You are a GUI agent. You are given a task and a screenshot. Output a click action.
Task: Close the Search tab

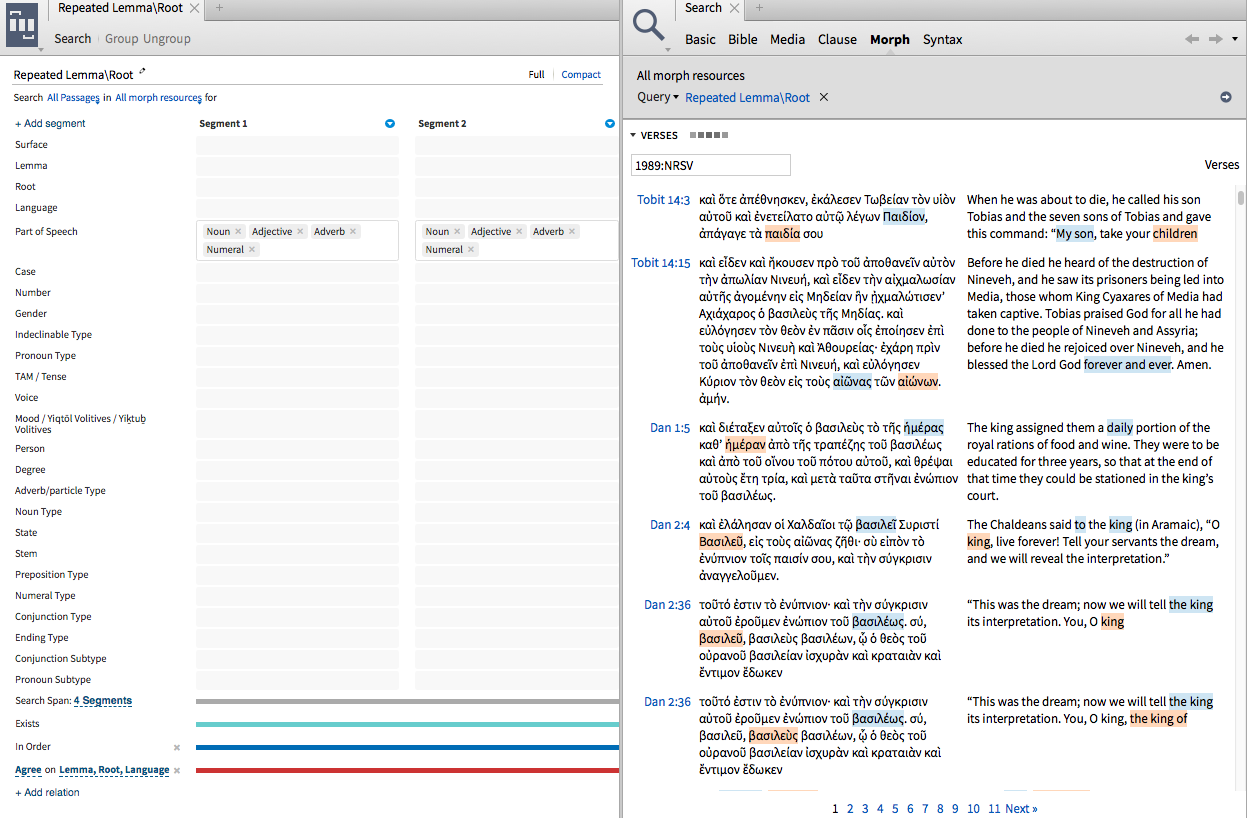(x=734, y=8)
